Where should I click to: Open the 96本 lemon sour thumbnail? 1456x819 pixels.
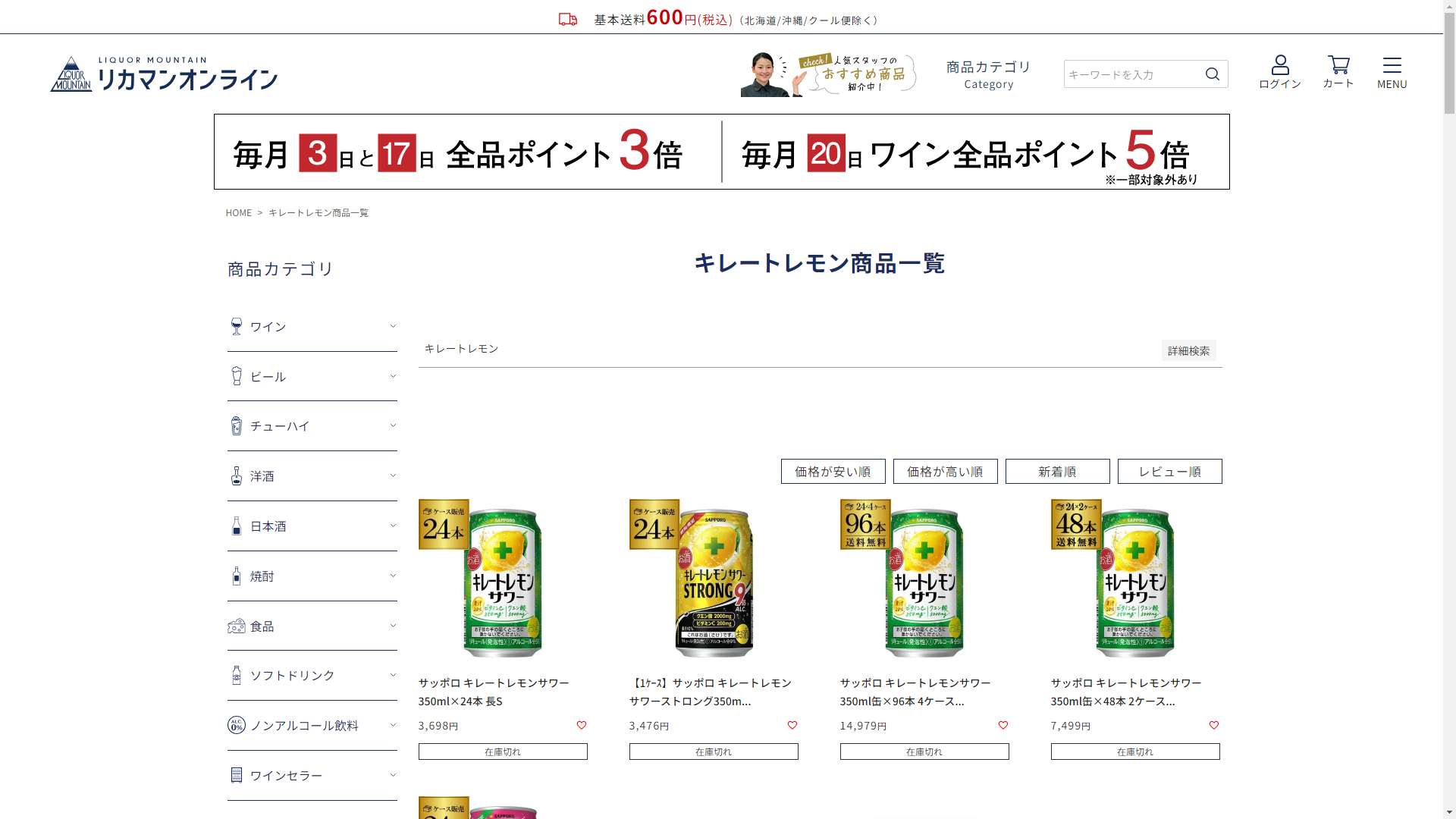tap(924, 579)
